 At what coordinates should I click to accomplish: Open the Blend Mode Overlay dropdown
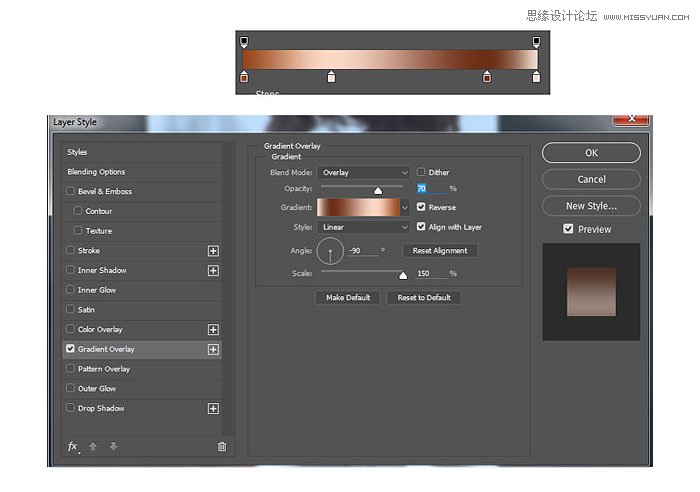point(363,172)
